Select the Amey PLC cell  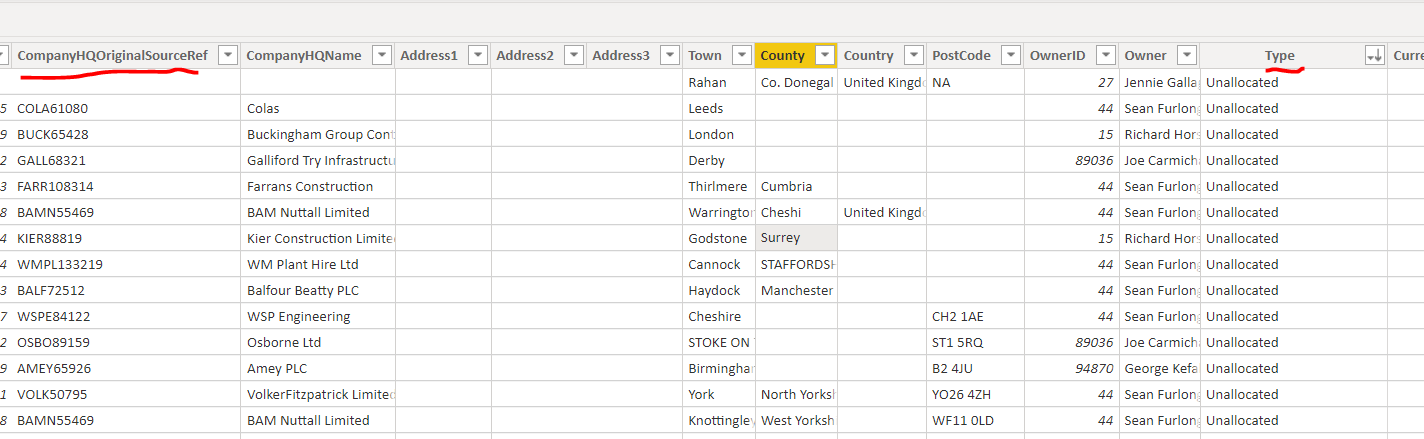pyautogui.click(x=318, y=368)
